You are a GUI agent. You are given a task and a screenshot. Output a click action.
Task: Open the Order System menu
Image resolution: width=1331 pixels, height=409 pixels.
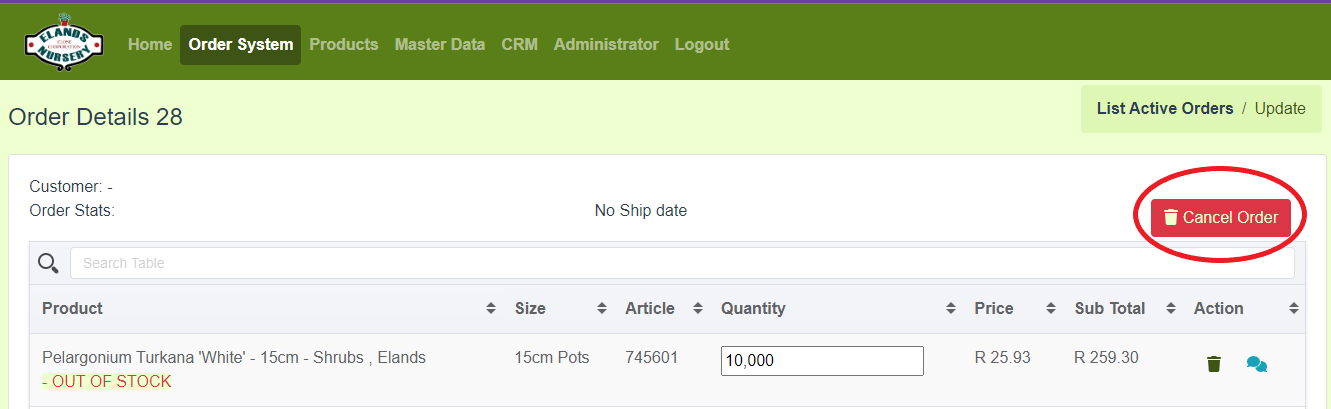pyautogui.click(x=241, y=45)
